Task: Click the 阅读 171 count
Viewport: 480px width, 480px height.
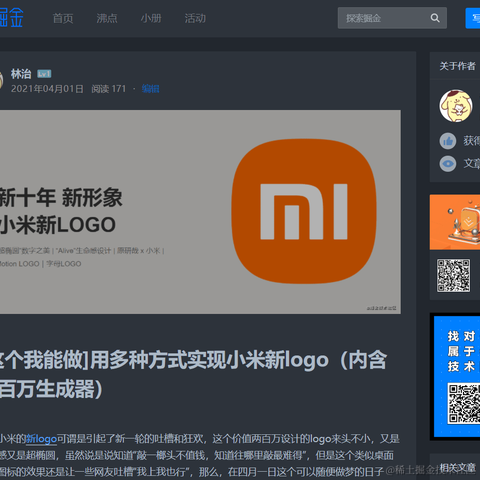Action: [109, 89]
